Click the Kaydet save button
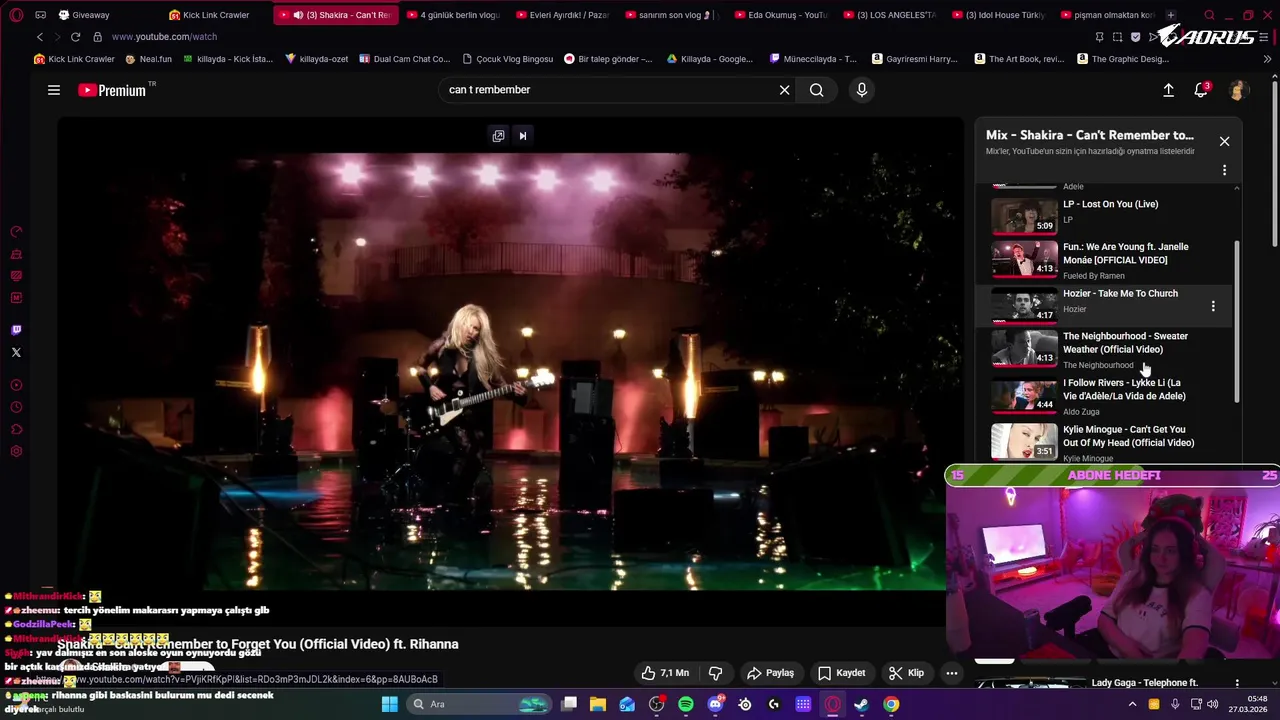This screenshot has height=720, width=1280. click(841, 673)
